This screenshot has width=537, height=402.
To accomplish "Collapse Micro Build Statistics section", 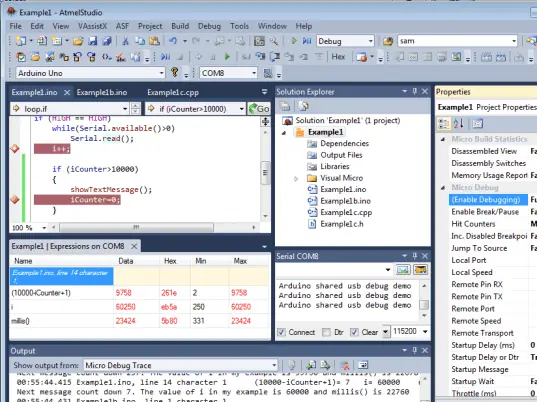I will (443, 139).
